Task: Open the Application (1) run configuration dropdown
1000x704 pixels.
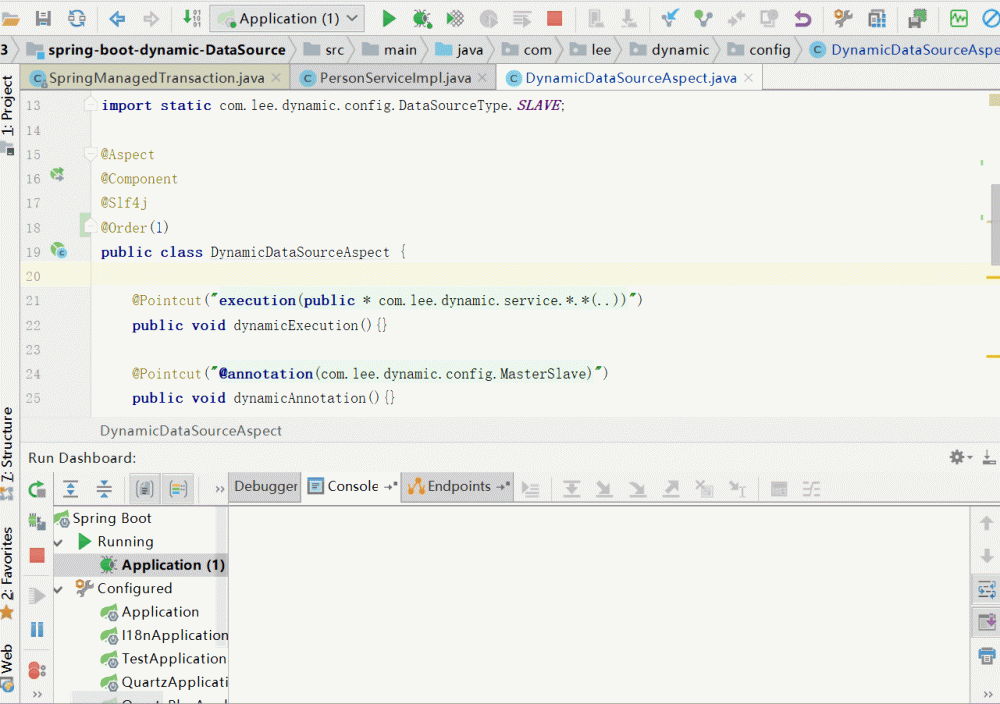Action: pyautogui.click(x=288, y=18)
